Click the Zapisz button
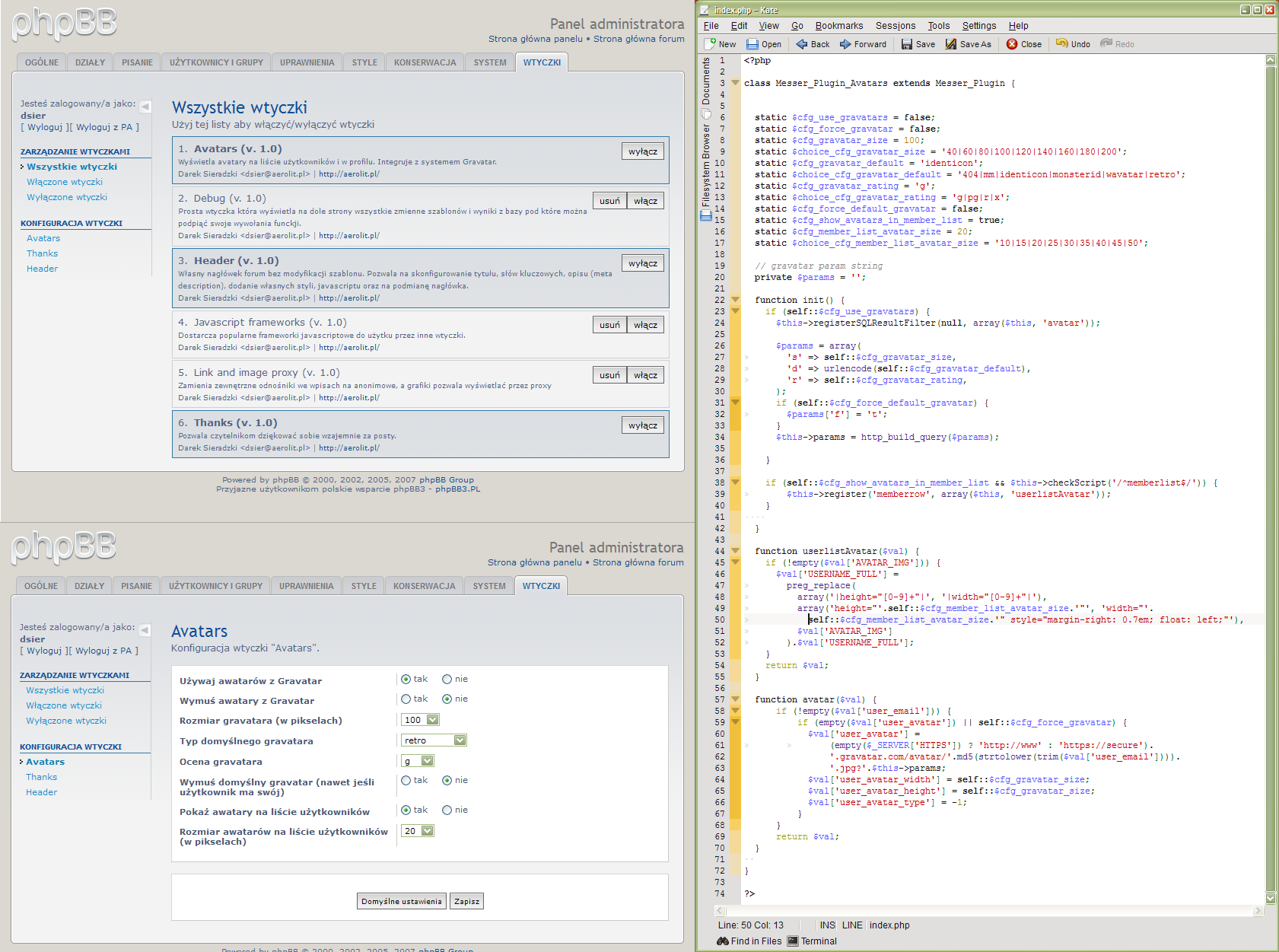This screenshot has width=1279, height=952. (466, 901)
